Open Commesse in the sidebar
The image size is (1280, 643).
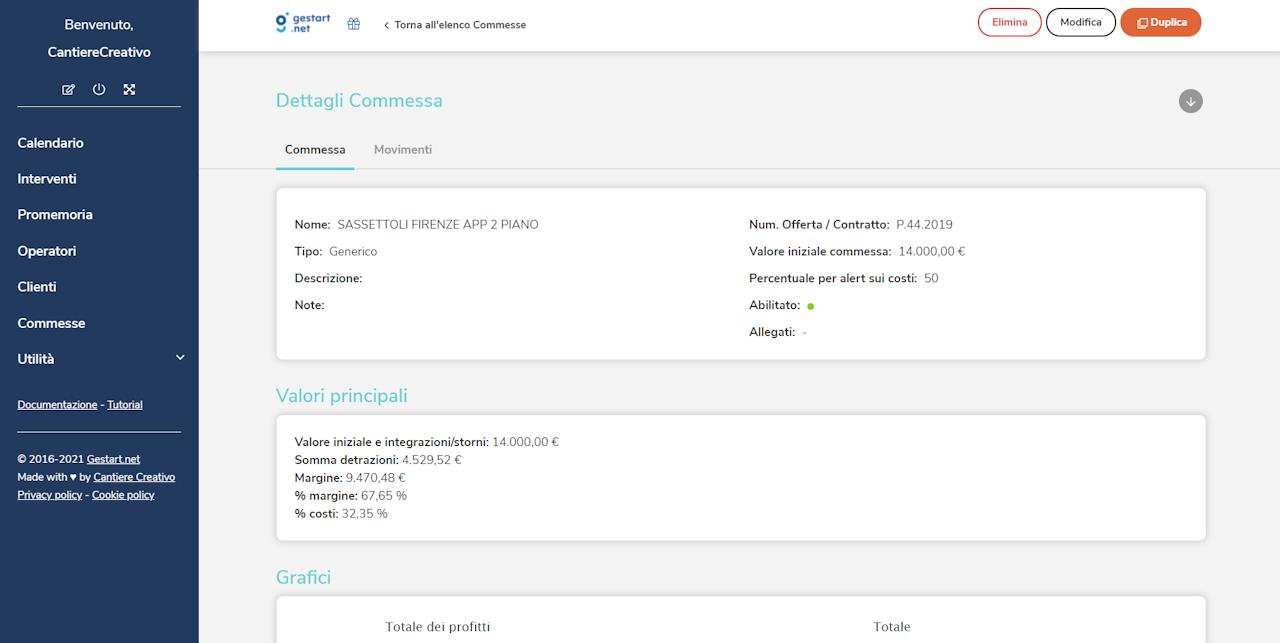tap(51, 323)
